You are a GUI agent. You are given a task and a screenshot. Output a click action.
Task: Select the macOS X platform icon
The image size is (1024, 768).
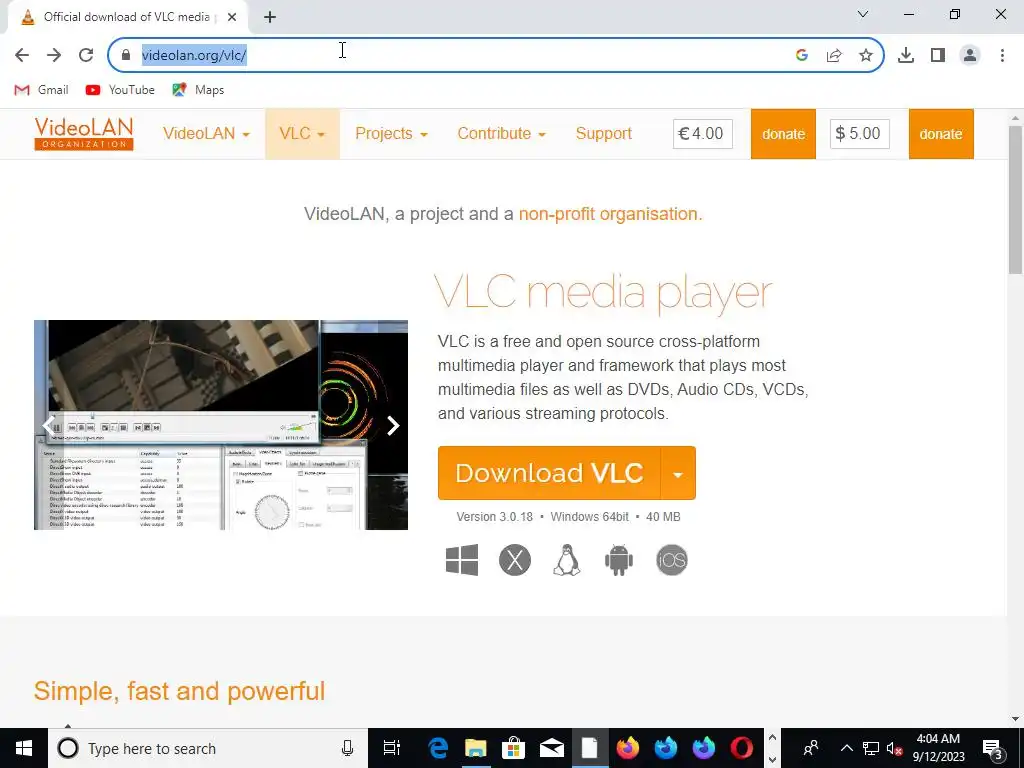515,560
